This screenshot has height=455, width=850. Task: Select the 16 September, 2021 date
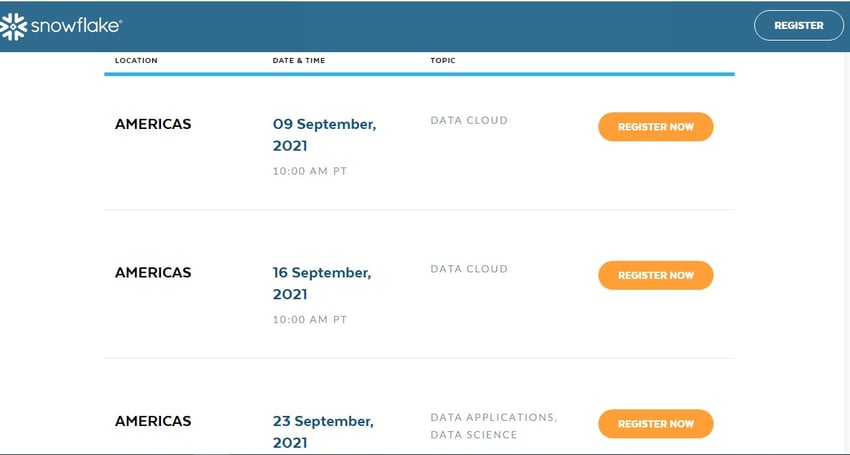pyautogui.click(x=322, y=283)
